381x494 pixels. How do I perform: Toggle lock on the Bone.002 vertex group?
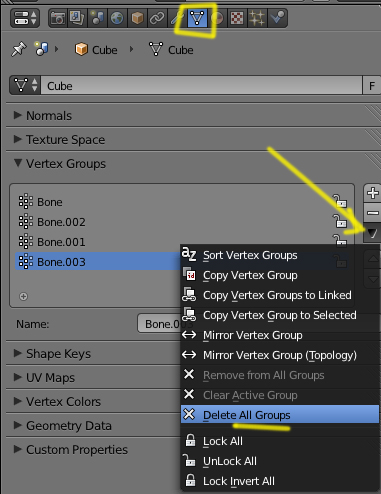(340, 221)
